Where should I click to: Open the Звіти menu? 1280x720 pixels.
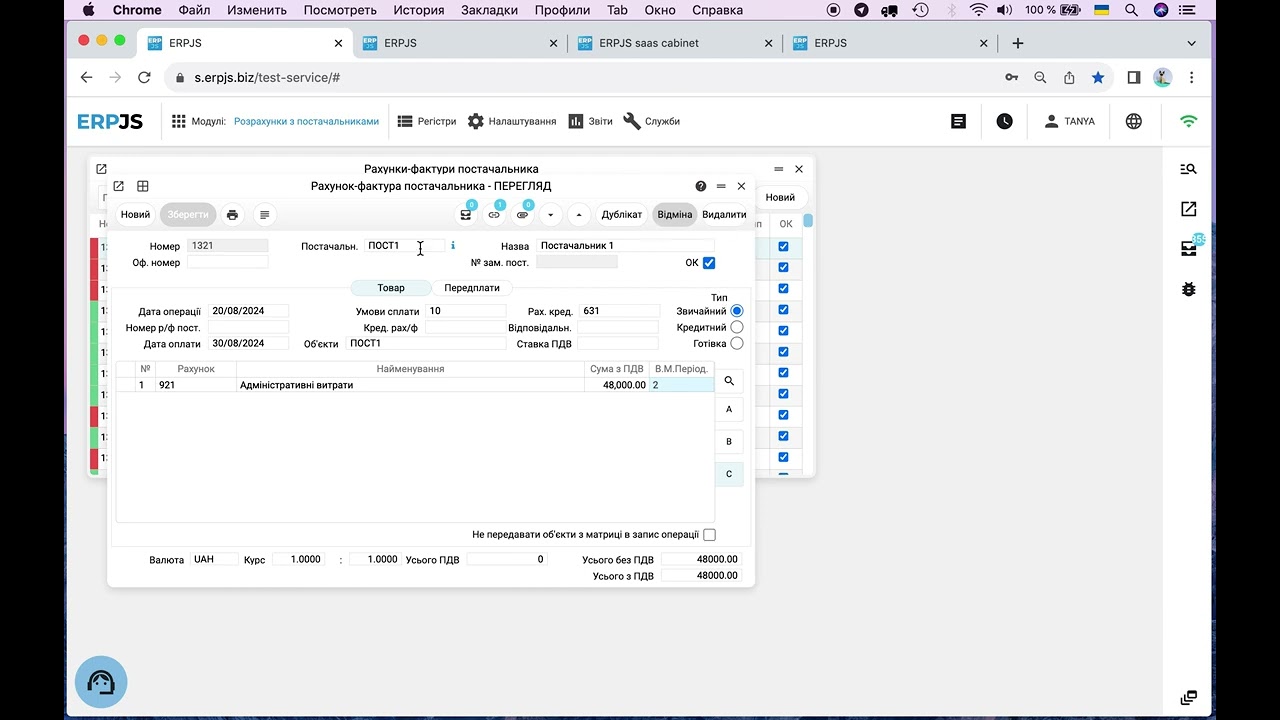click(591, 121)
